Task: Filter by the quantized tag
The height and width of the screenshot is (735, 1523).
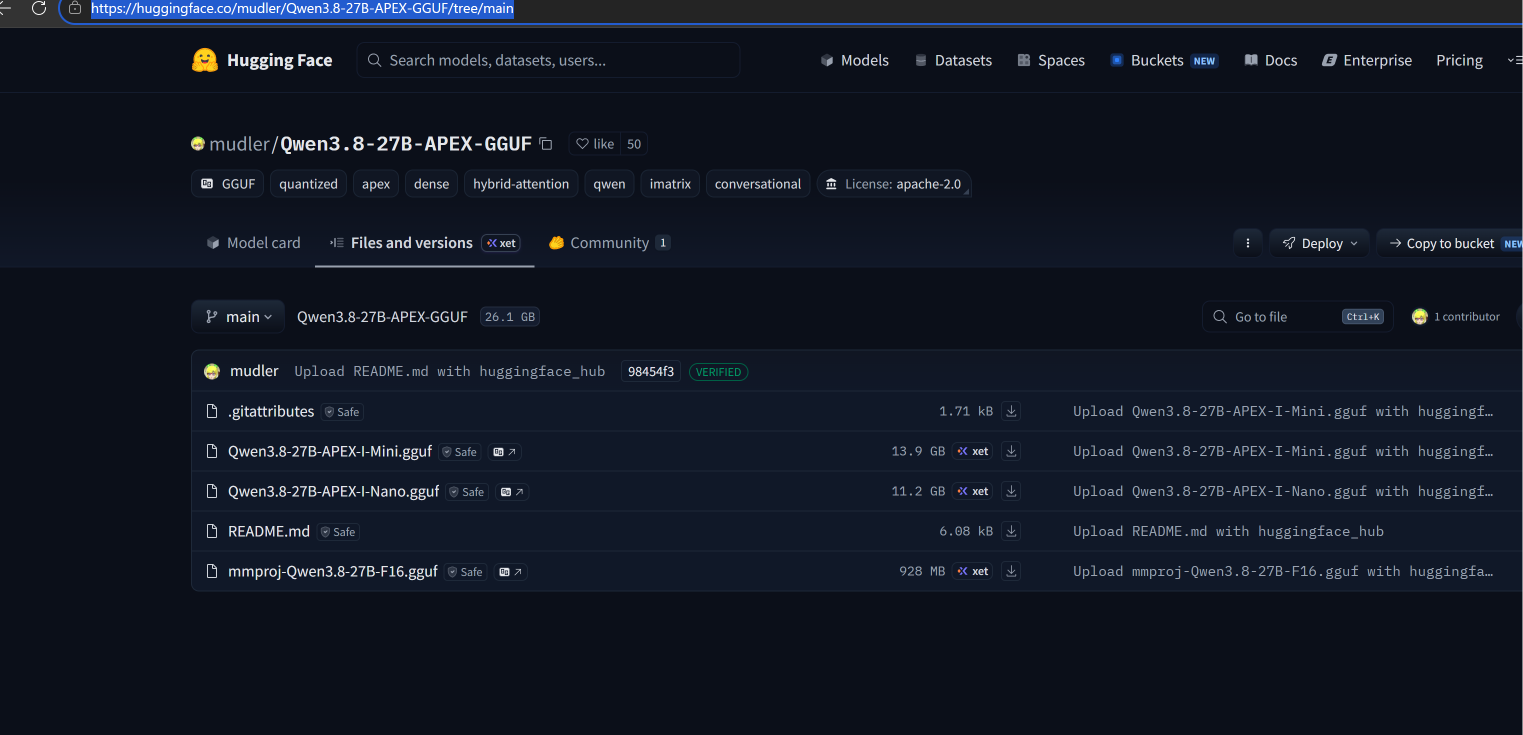Action: pyautogui.click(x=308, y=184)
